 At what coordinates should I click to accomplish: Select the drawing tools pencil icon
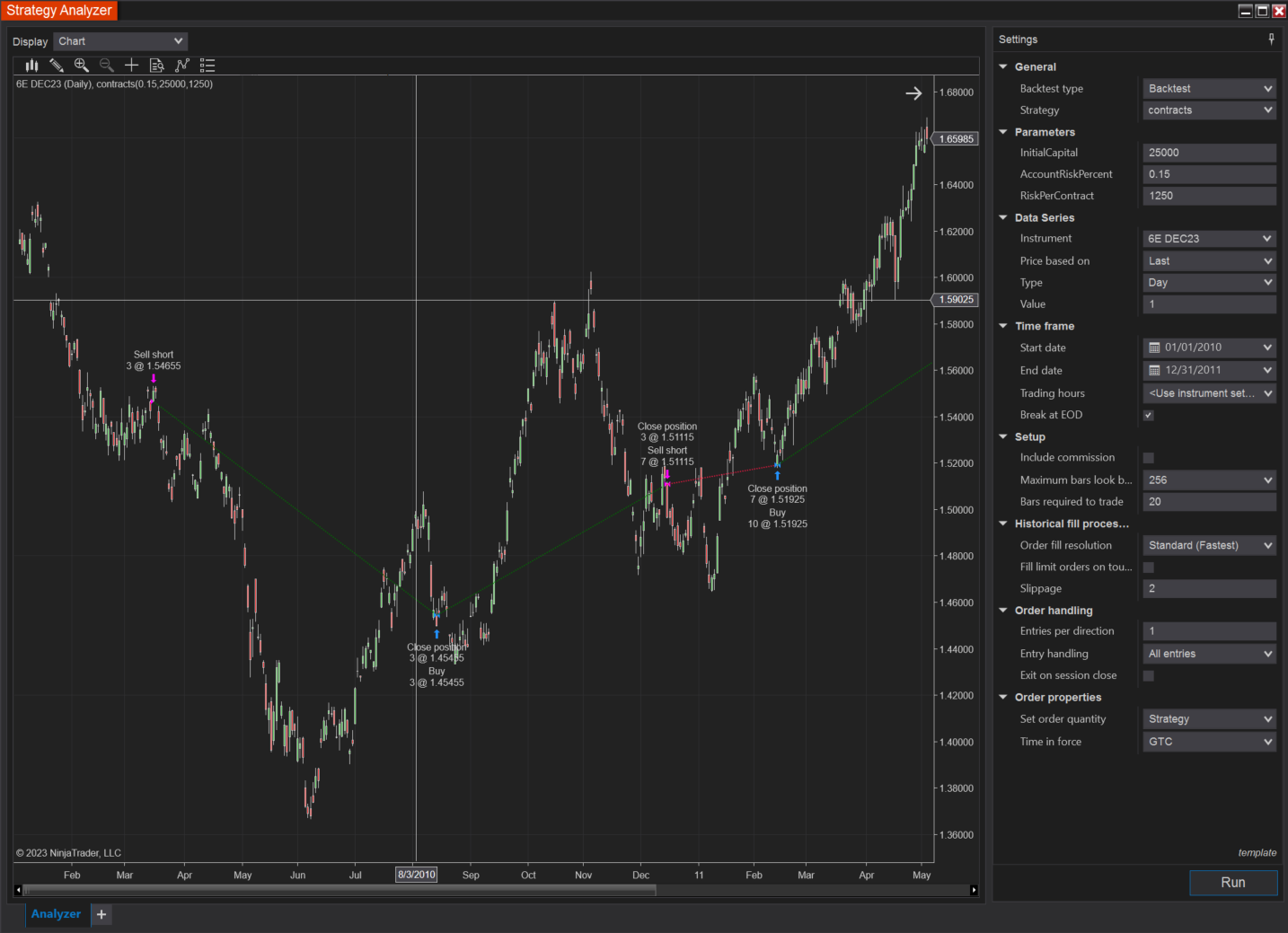(57, 65)
